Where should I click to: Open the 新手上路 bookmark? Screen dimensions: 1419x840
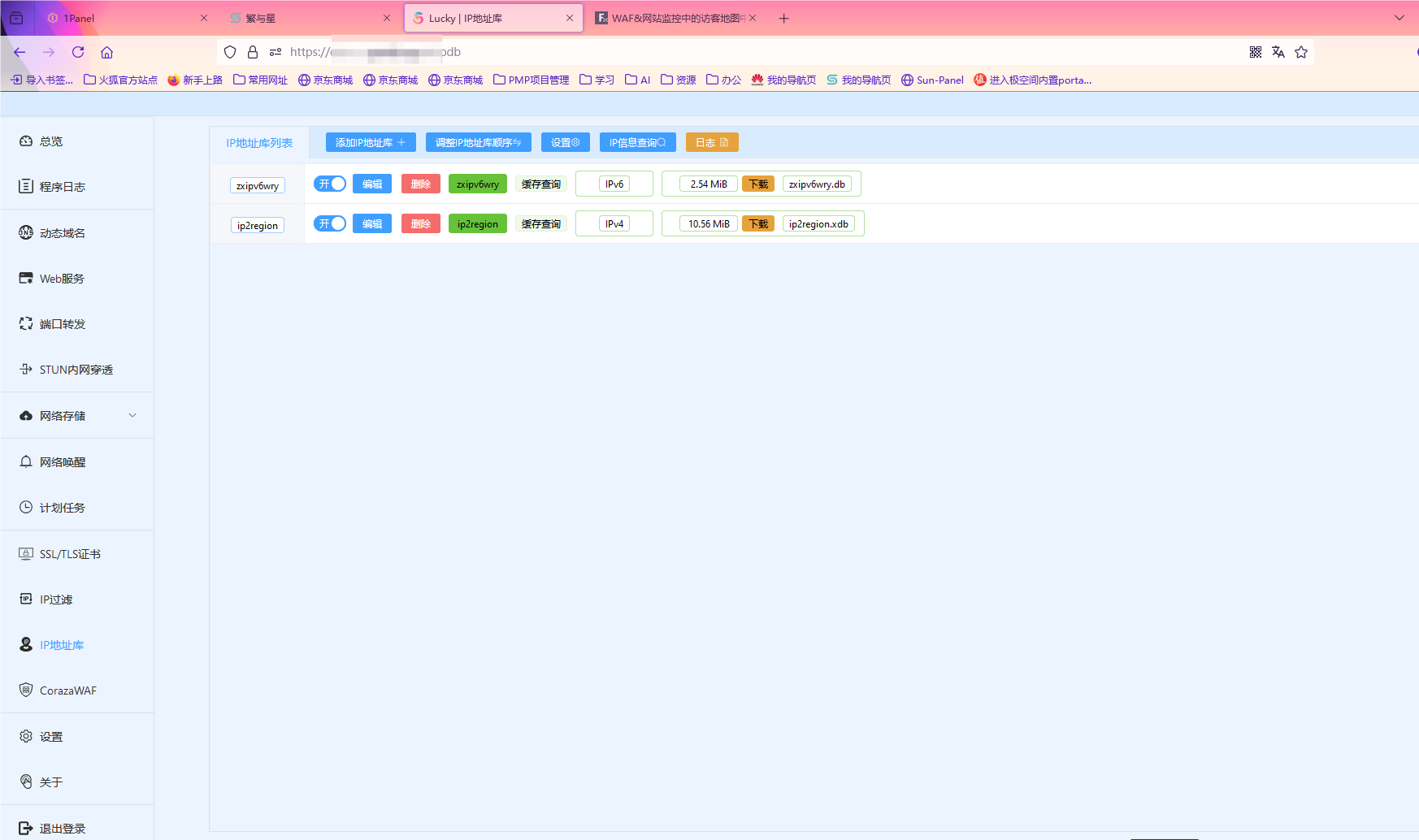click(x=195, y=80)
